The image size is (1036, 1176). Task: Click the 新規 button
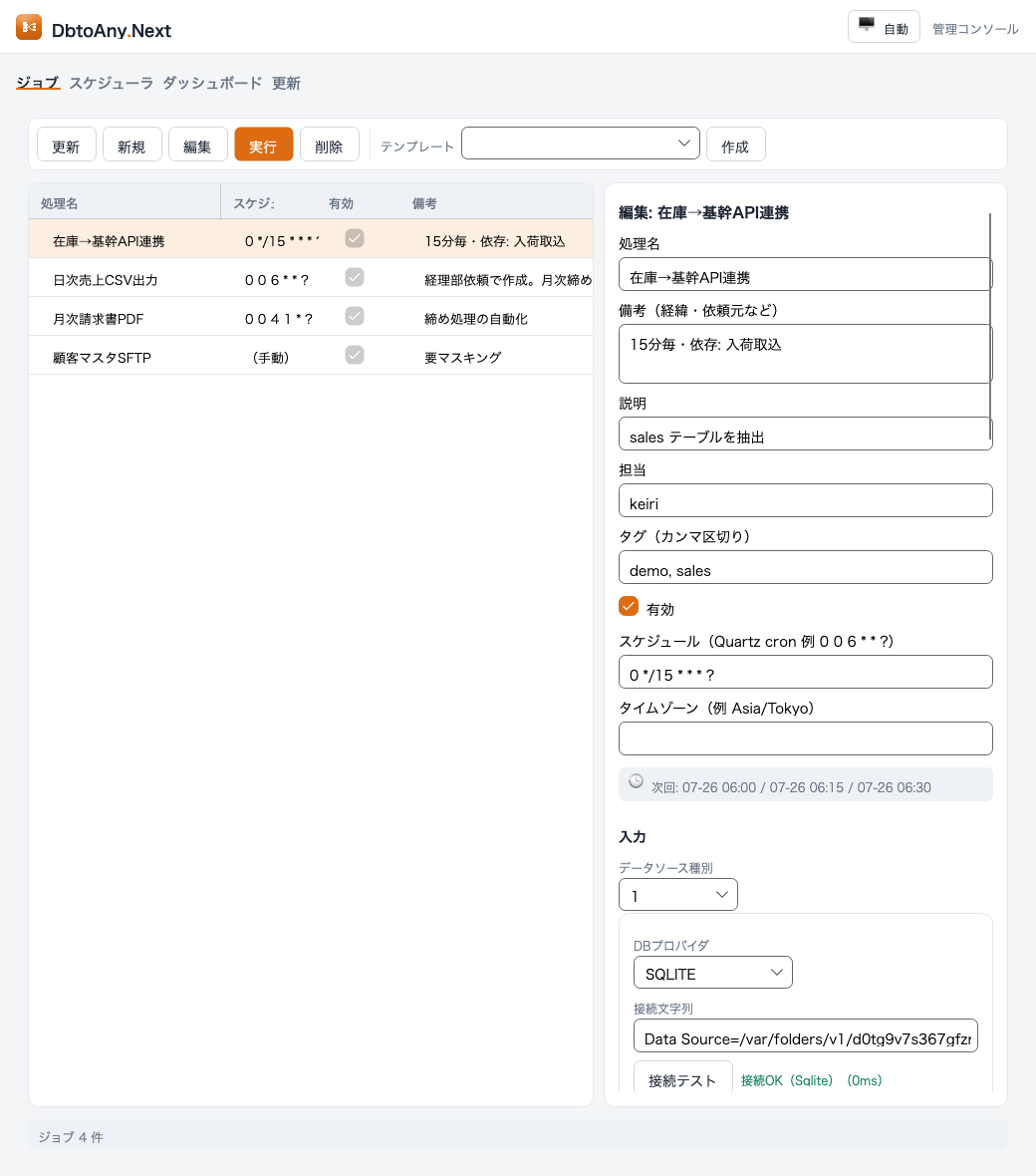[x=131, y=144]
